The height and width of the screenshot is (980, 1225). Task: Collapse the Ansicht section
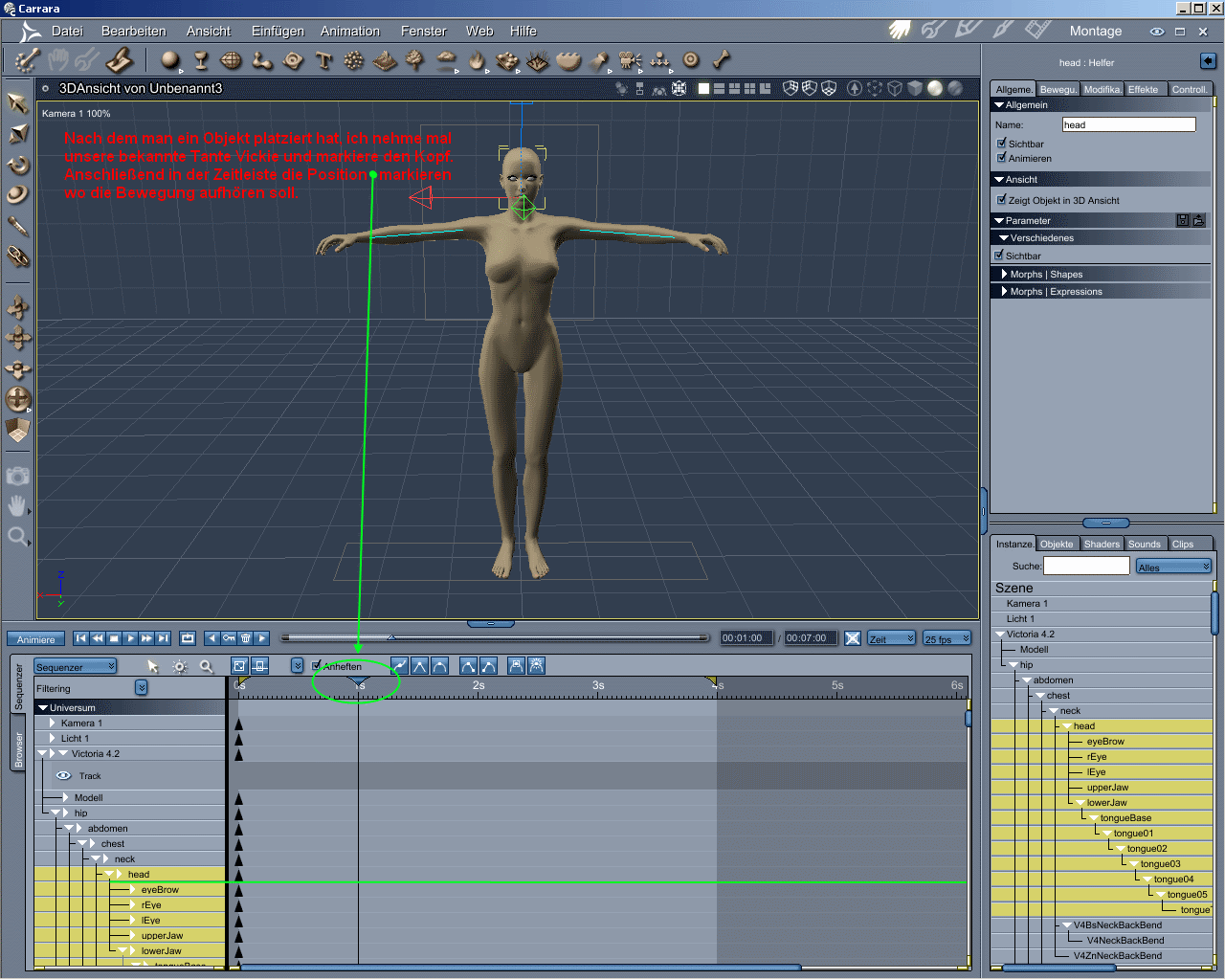999,180
